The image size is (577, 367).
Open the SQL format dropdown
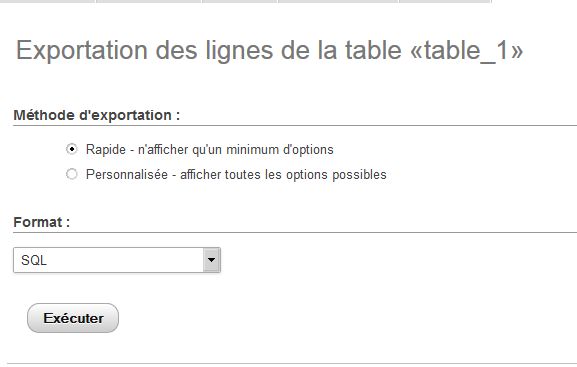pyautogui.click(x=117, y=260)
